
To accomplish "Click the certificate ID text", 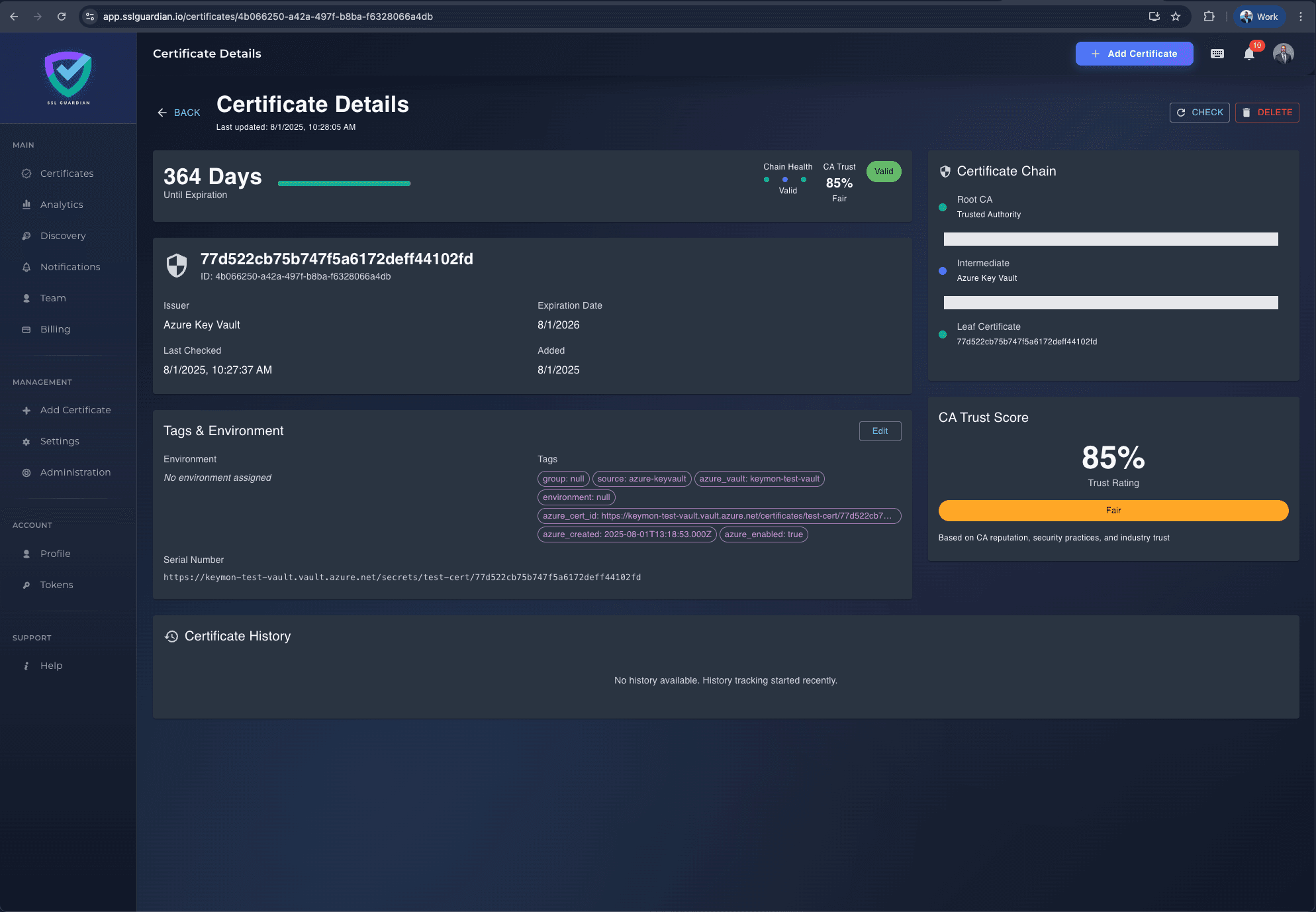I will pyautogui.click(x=296, y=277).
